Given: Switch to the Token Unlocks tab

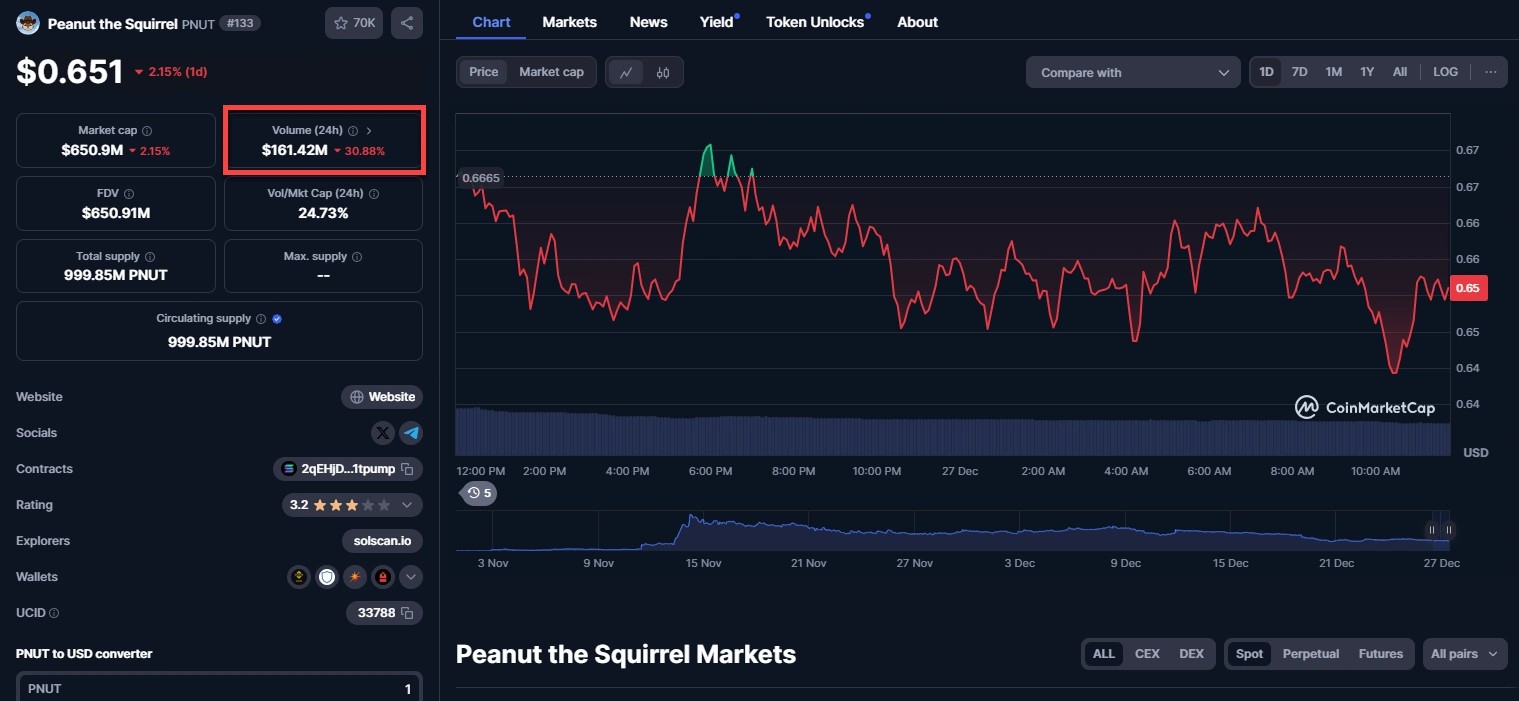Looking at the screenshot, I should pyautogui.click(x=815, y=22).
